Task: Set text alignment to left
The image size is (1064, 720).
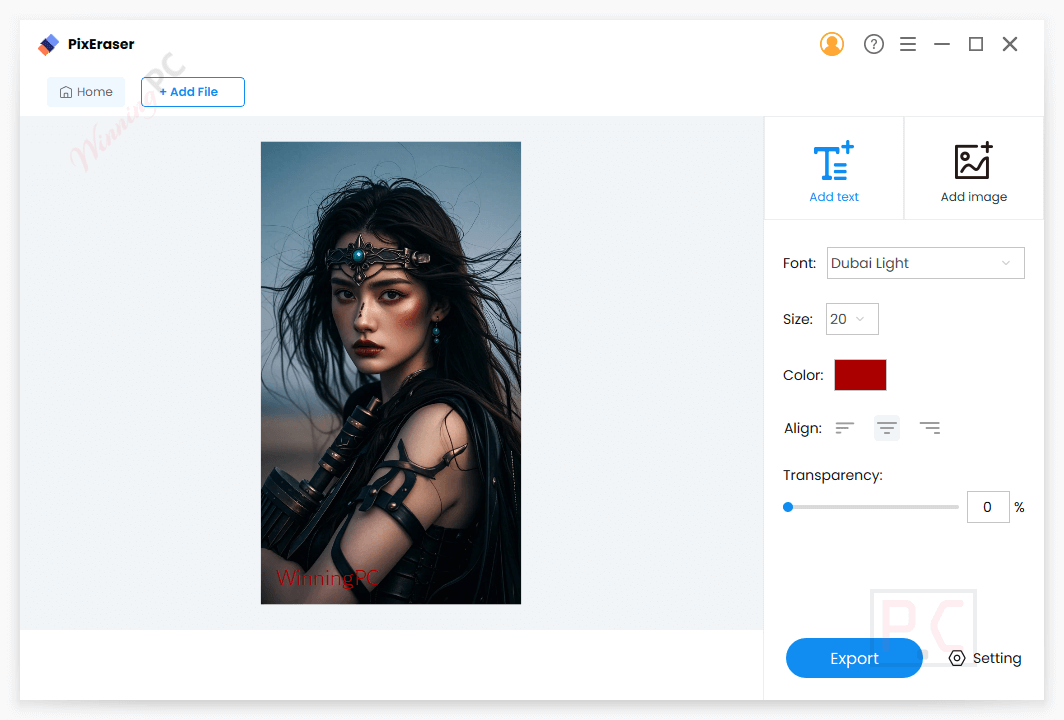Action: pyautogui.click(x=845, y=428)
